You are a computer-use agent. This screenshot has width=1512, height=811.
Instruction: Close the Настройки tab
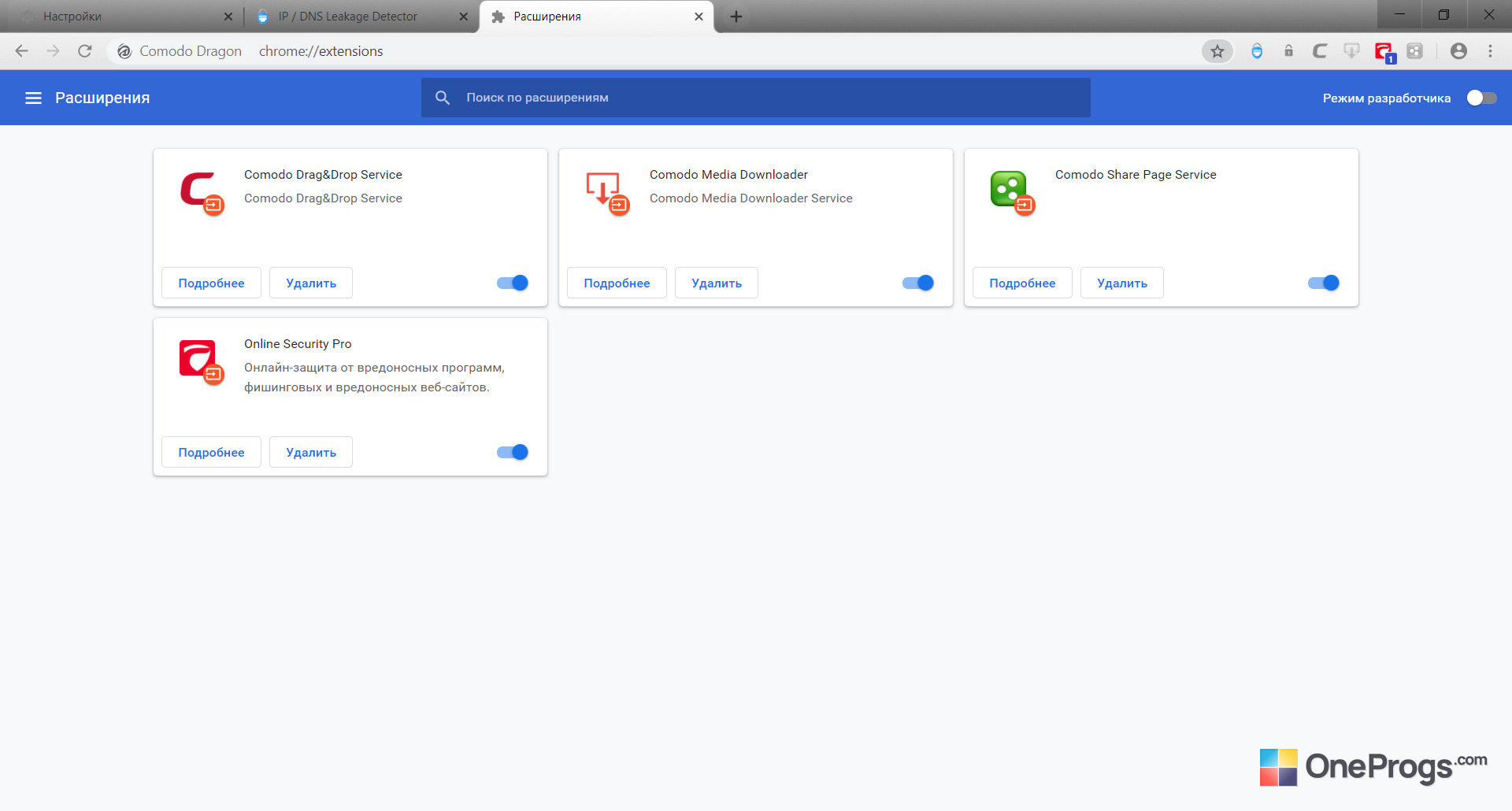click(228, 17)
